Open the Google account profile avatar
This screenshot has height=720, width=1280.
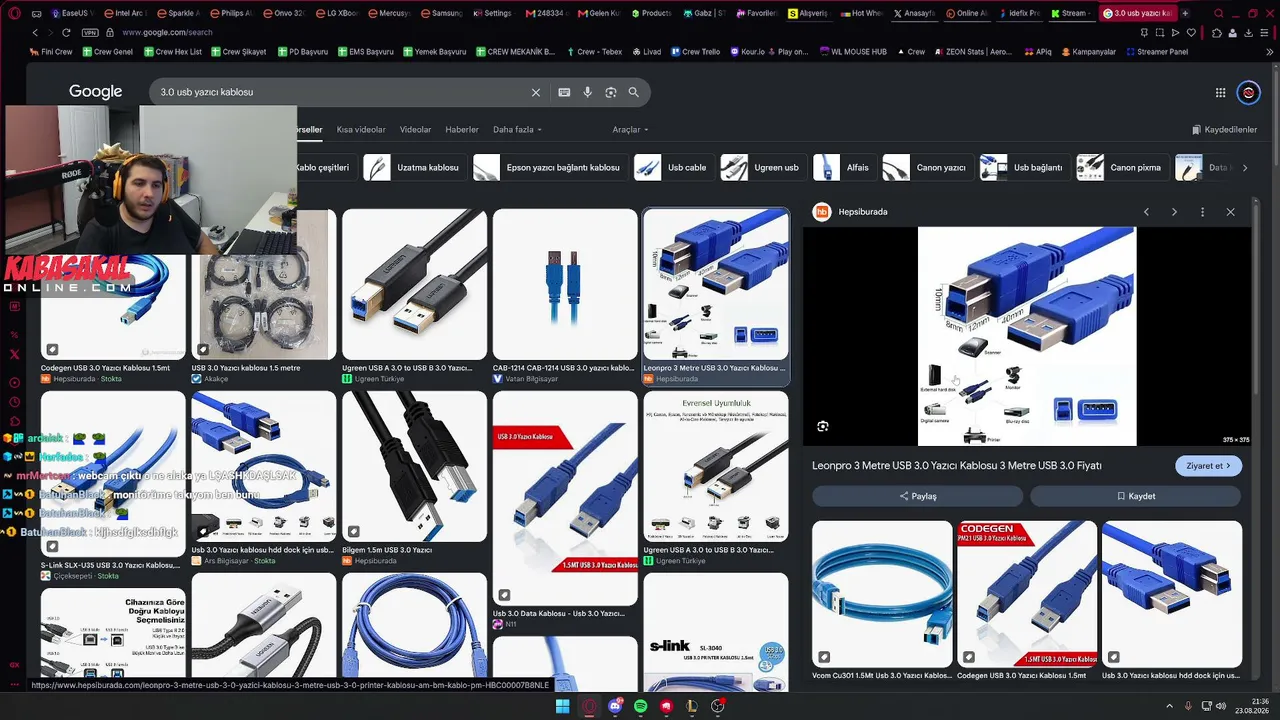[1249, 92]
